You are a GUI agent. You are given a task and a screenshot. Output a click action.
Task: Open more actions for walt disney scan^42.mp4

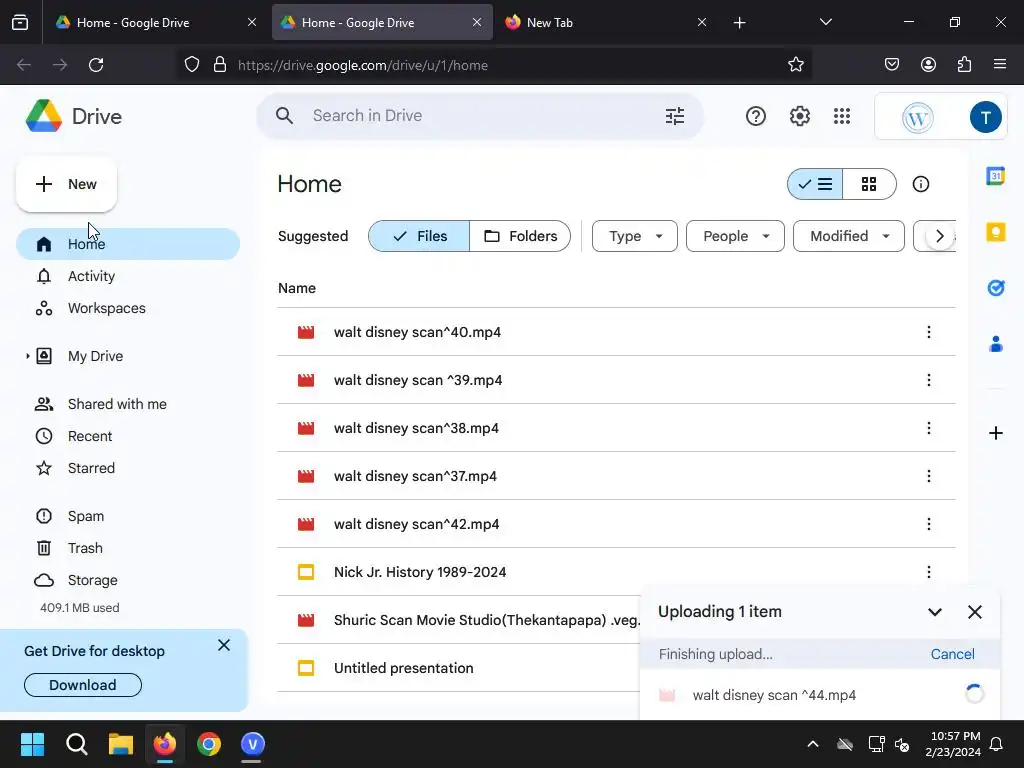tap(929, 524)
